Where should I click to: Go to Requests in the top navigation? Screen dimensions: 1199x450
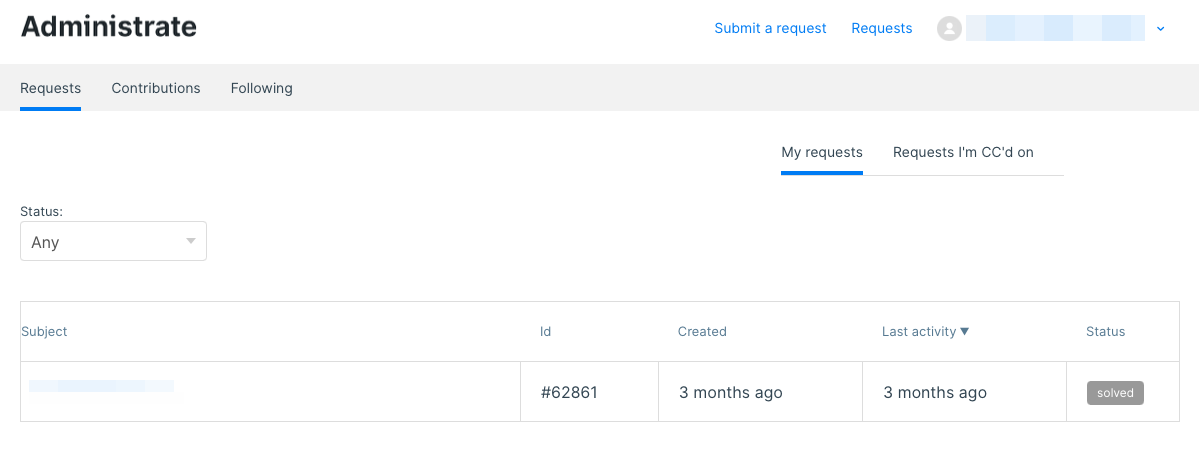pos(882,28)
